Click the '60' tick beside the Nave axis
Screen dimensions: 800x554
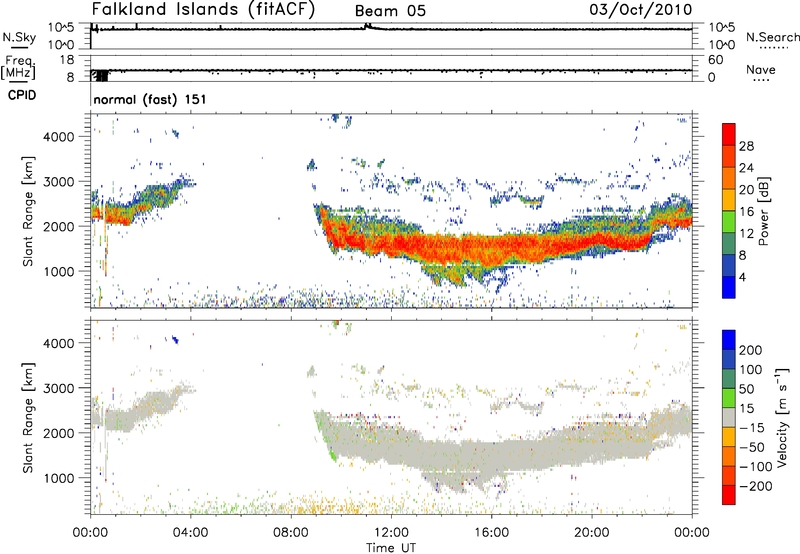click(x=715, y=60)
